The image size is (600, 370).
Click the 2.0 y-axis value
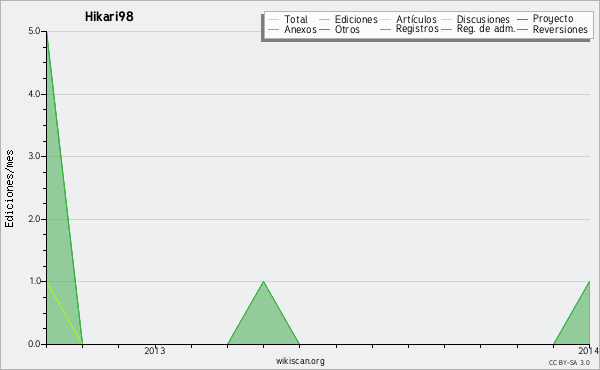[34, 219]
